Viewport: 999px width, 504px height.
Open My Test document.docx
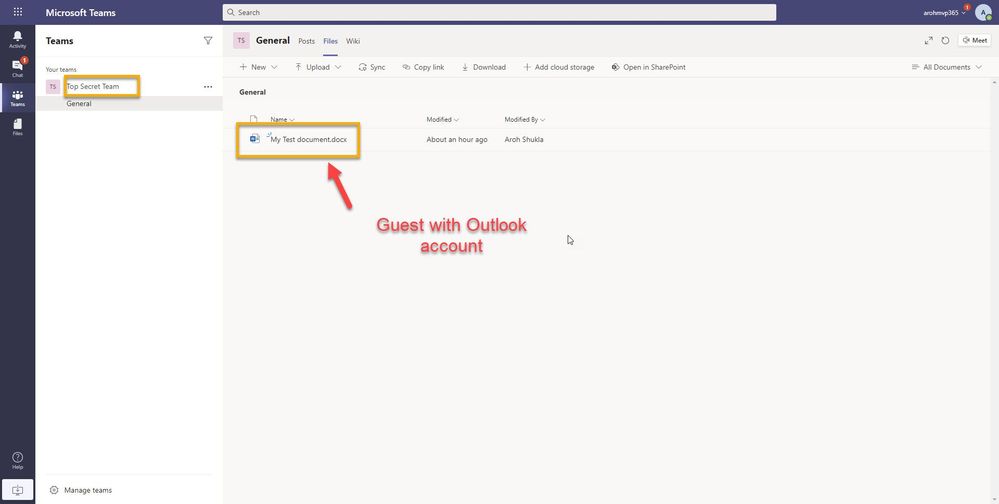308,139
